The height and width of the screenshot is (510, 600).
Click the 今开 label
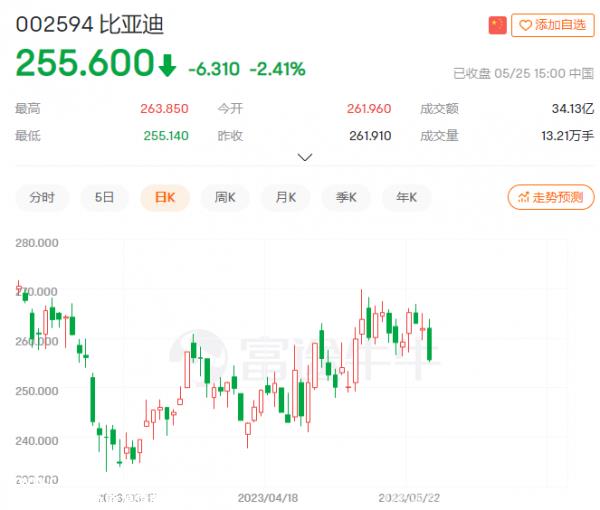230,109
